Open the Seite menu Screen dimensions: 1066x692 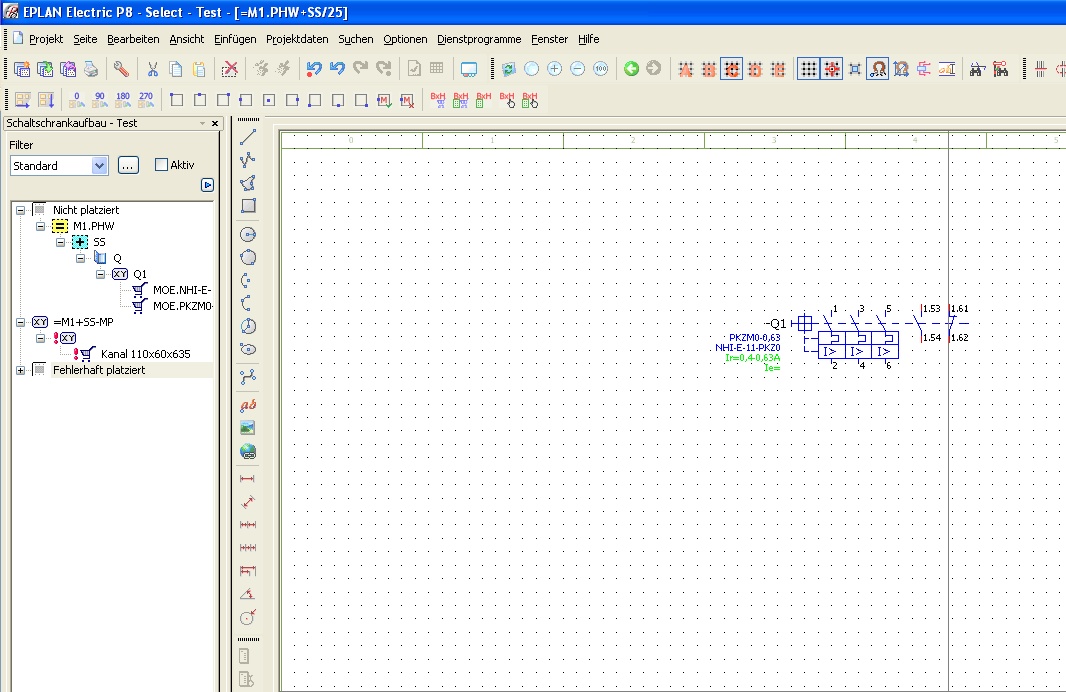[85, 39]
